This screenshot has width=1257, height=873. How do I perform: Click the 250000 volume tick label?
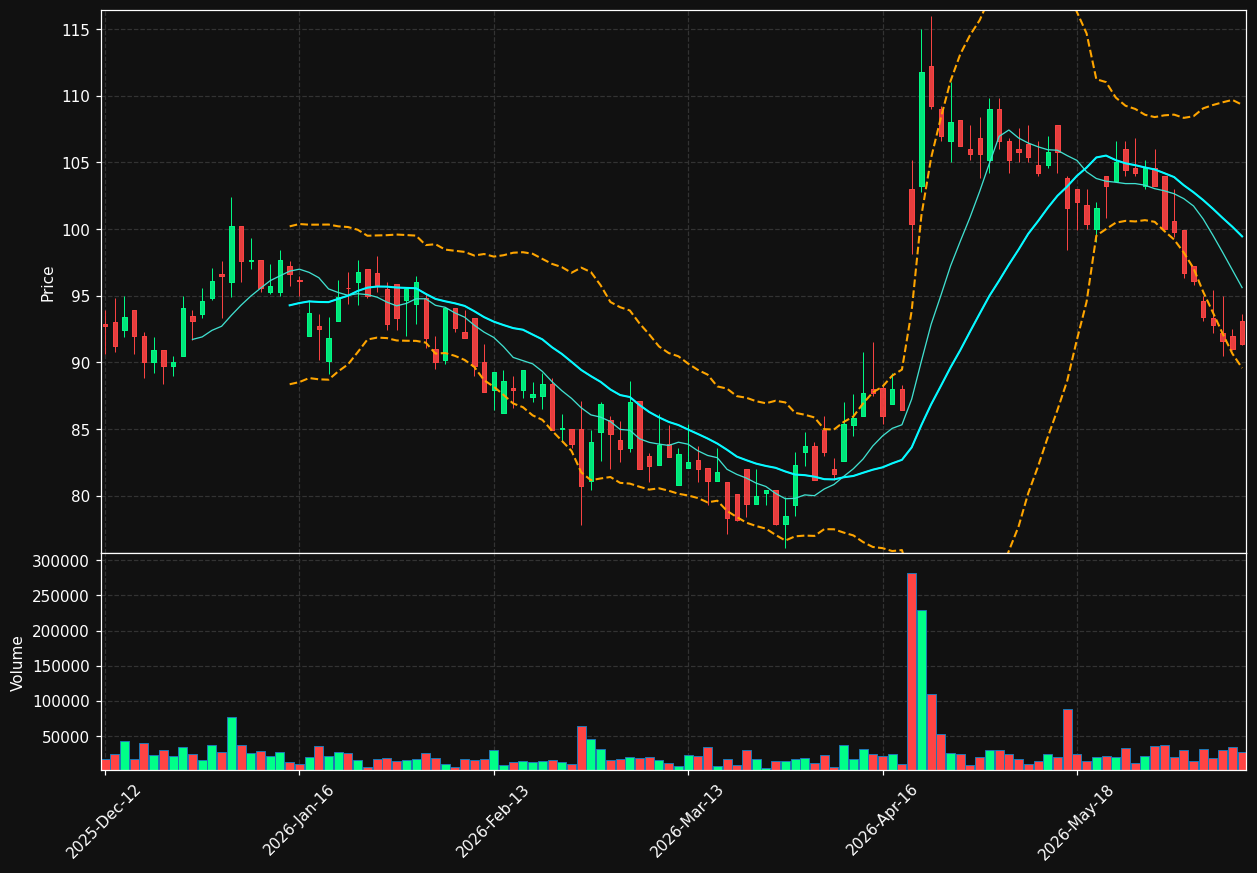coord(62,597)
